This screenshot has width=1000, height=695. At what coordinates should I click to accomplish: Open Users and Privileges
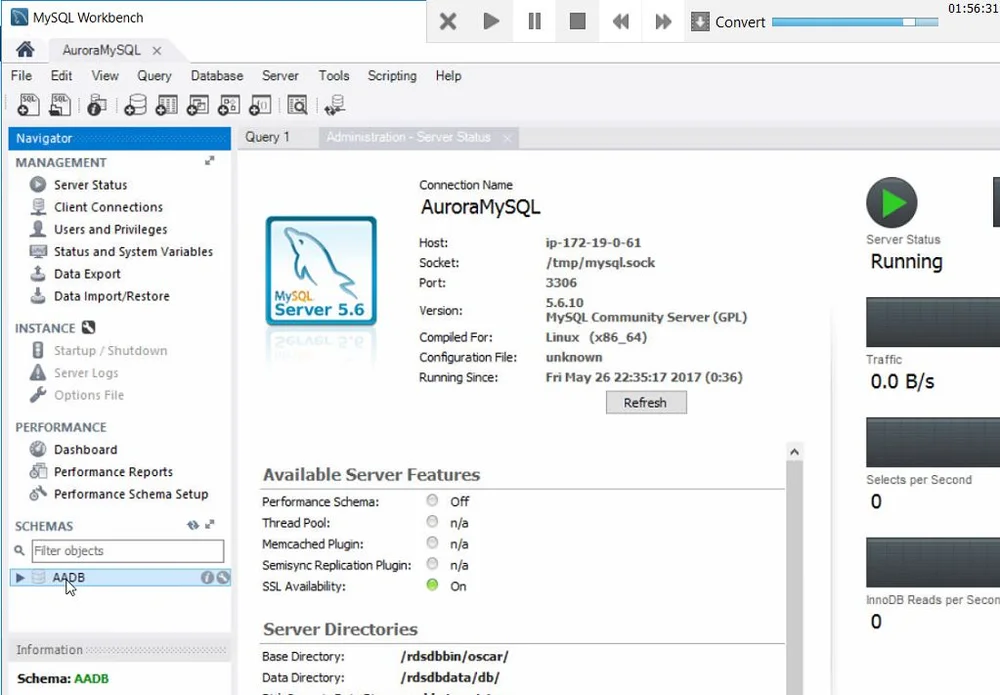pos(110,230)
